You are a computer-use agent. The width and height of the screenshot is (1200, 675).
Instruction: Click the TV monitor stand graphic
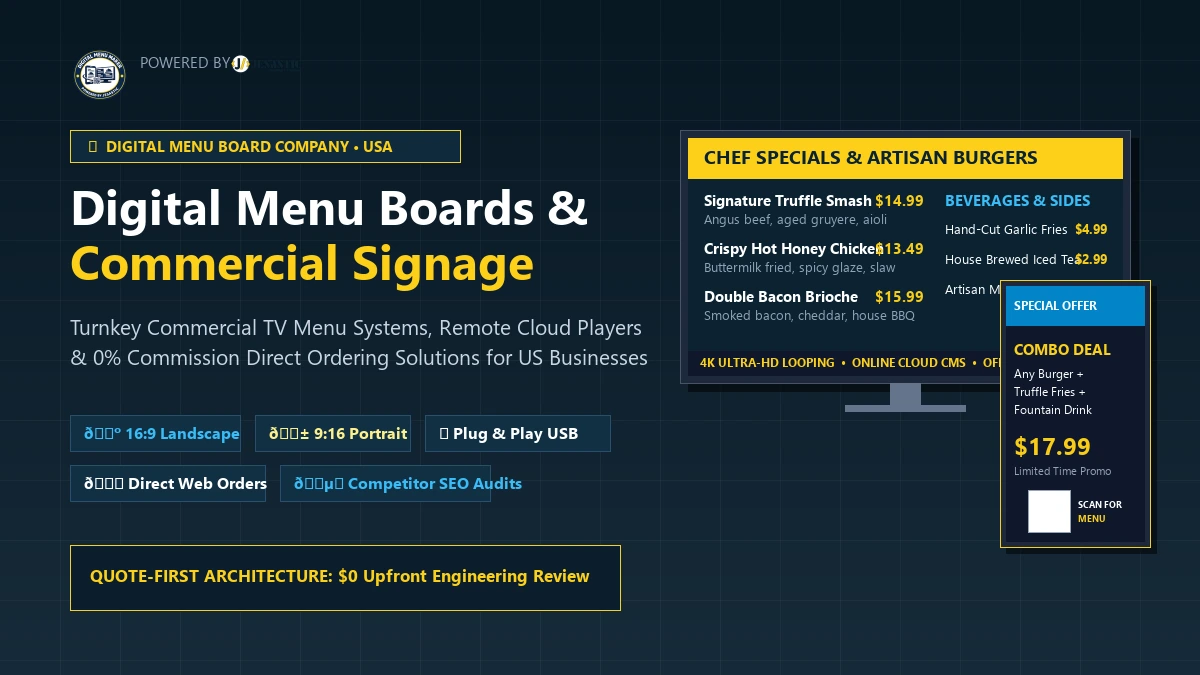coord(905,397)
